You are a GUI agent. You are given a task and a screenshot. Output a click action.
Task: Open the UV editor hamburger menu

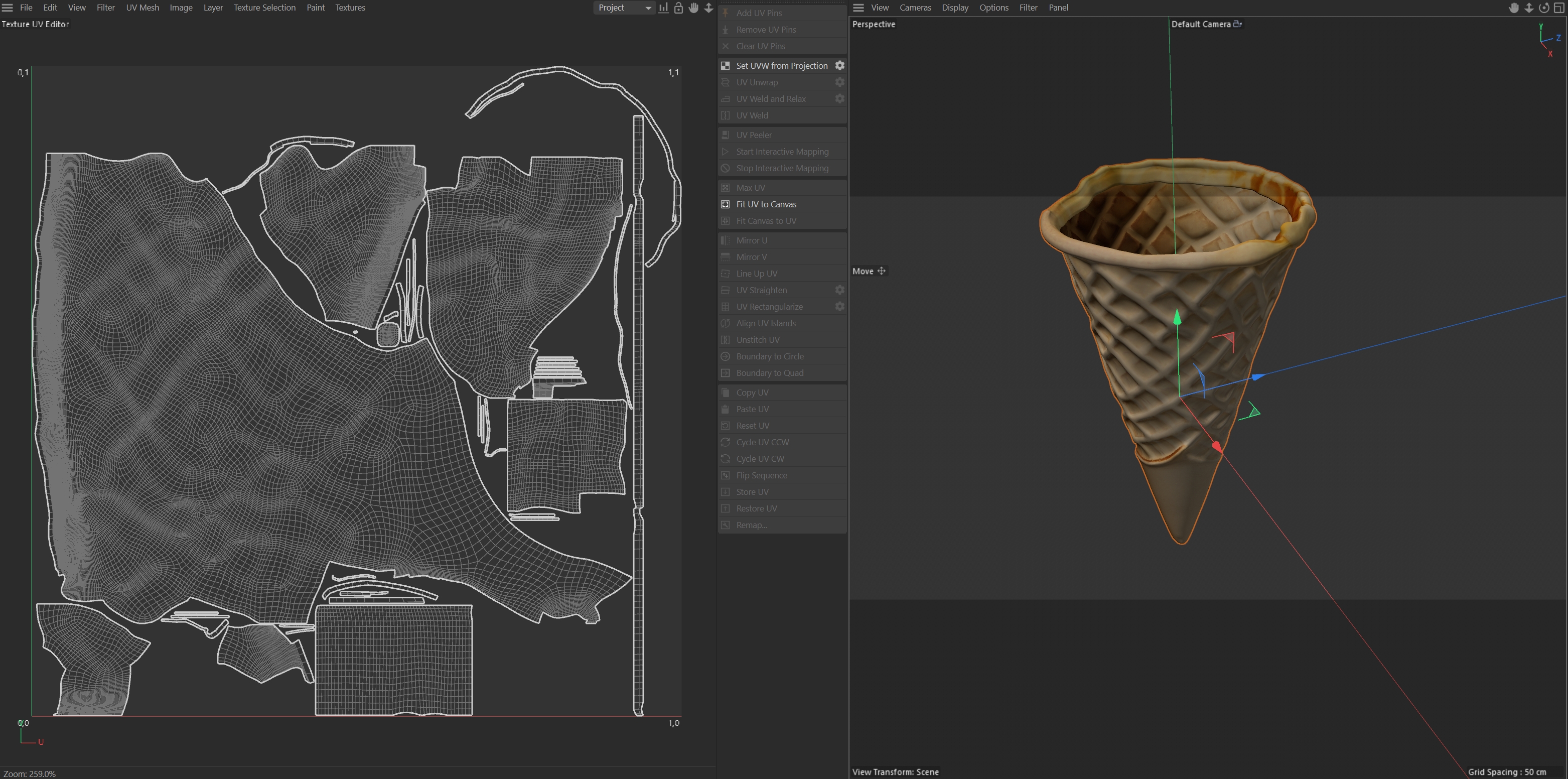click(8, 8)
